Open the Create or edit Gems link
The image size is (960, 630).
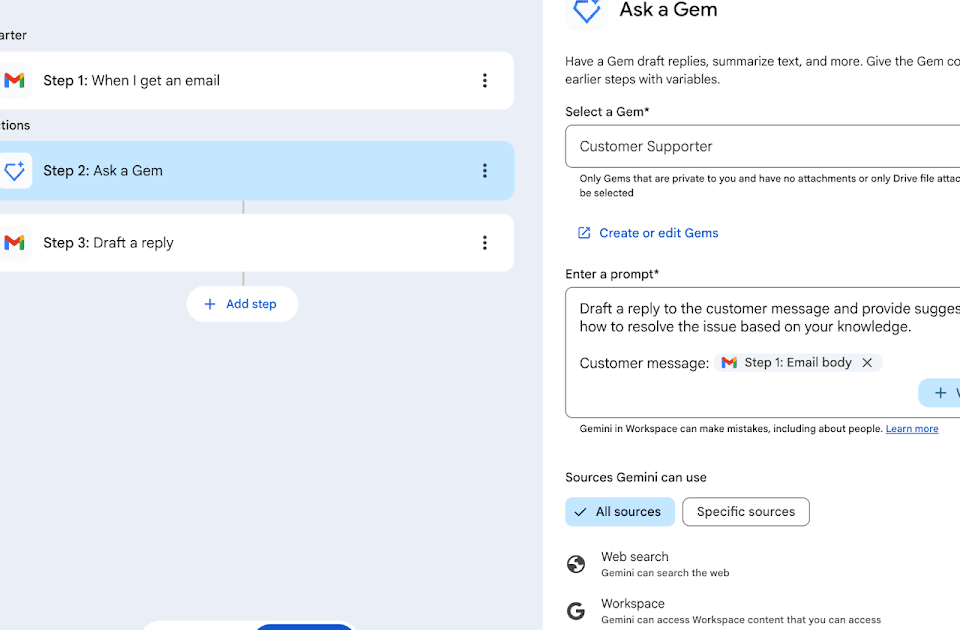[x=658, y=233]
